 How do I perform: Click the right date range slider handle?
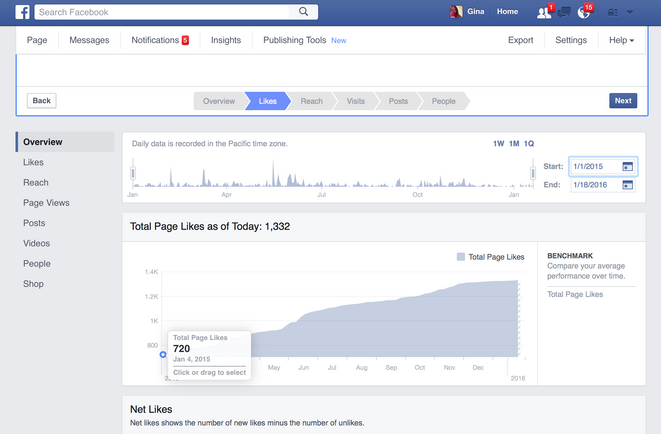point(533,173)
